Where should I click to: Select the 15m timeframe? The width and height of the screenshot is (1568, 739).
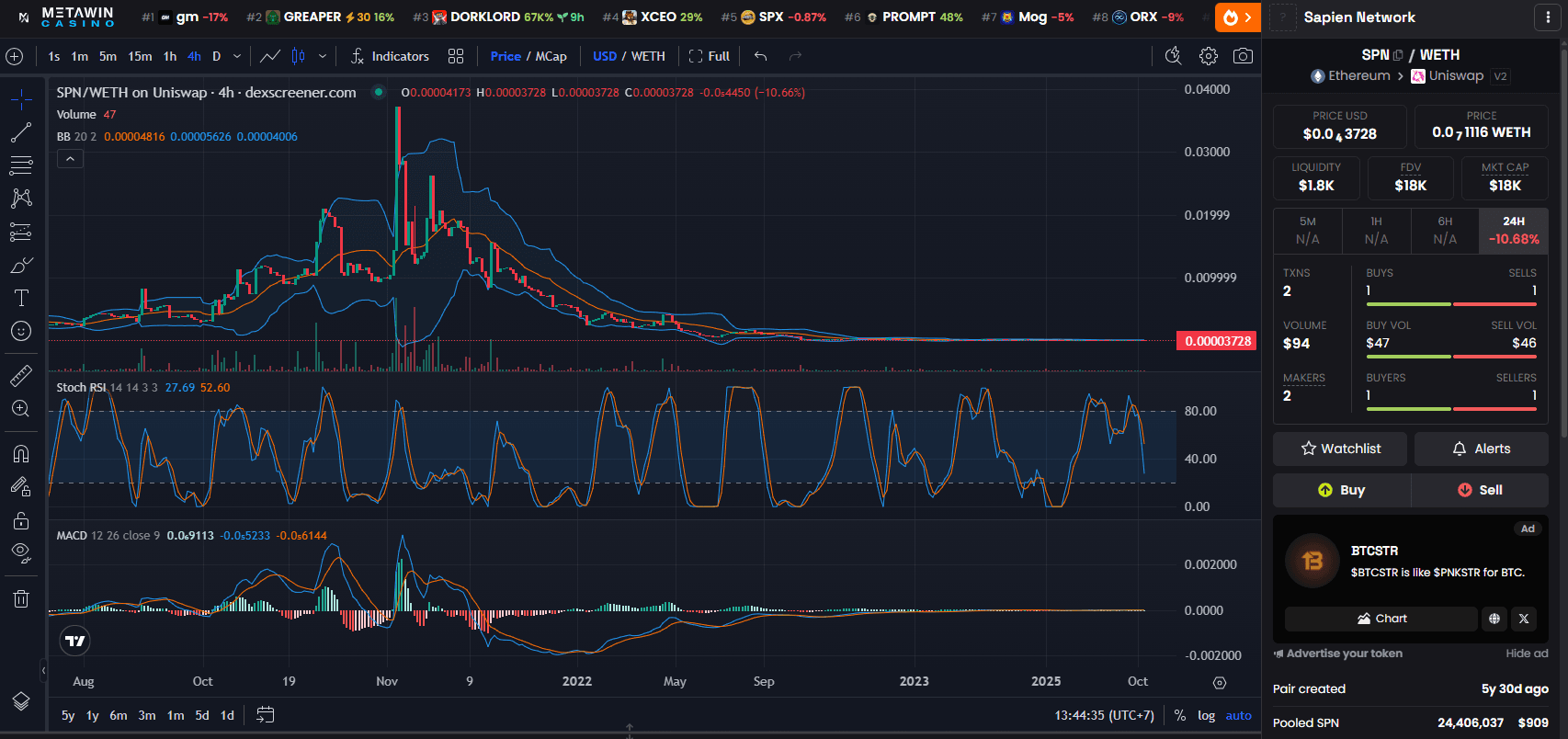140,56
